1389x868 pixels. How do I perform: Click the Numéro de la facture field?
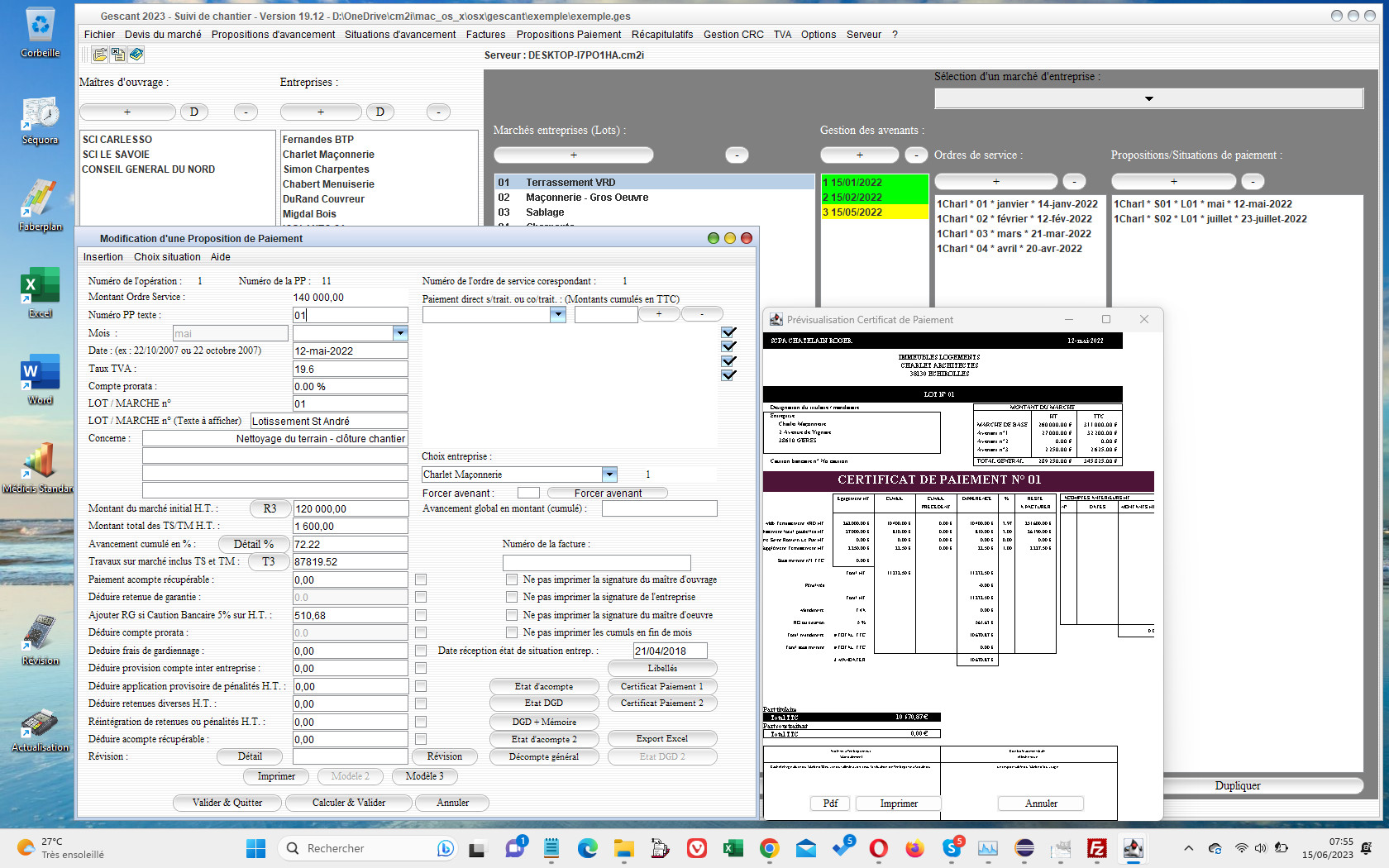(596, 563)
